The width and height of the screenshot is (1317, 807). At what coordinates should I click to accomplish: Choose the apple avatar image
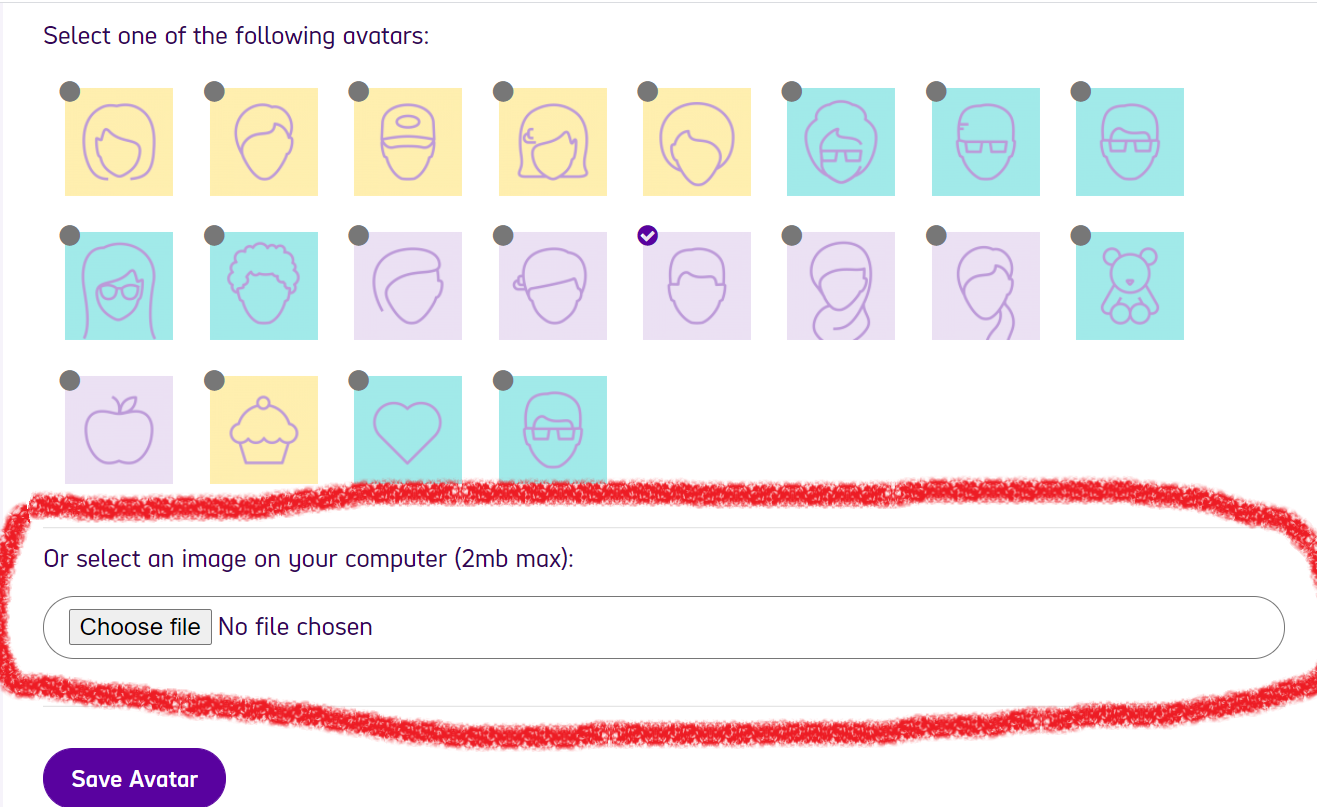click(119, 430)
